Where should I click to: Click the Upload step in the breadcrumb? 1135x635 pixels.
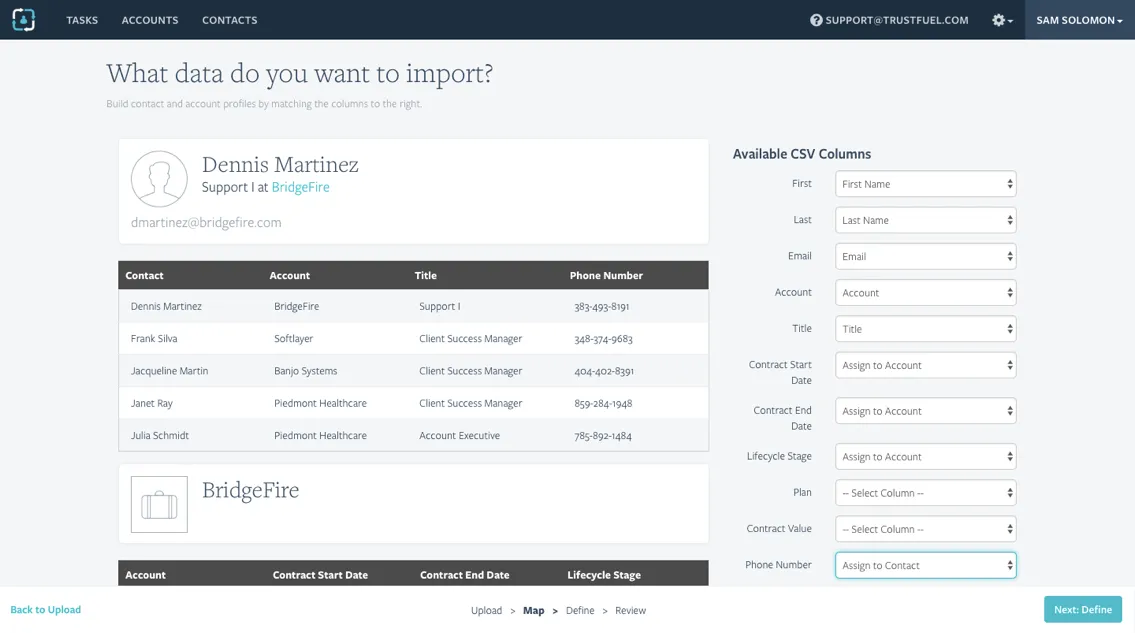487,610
